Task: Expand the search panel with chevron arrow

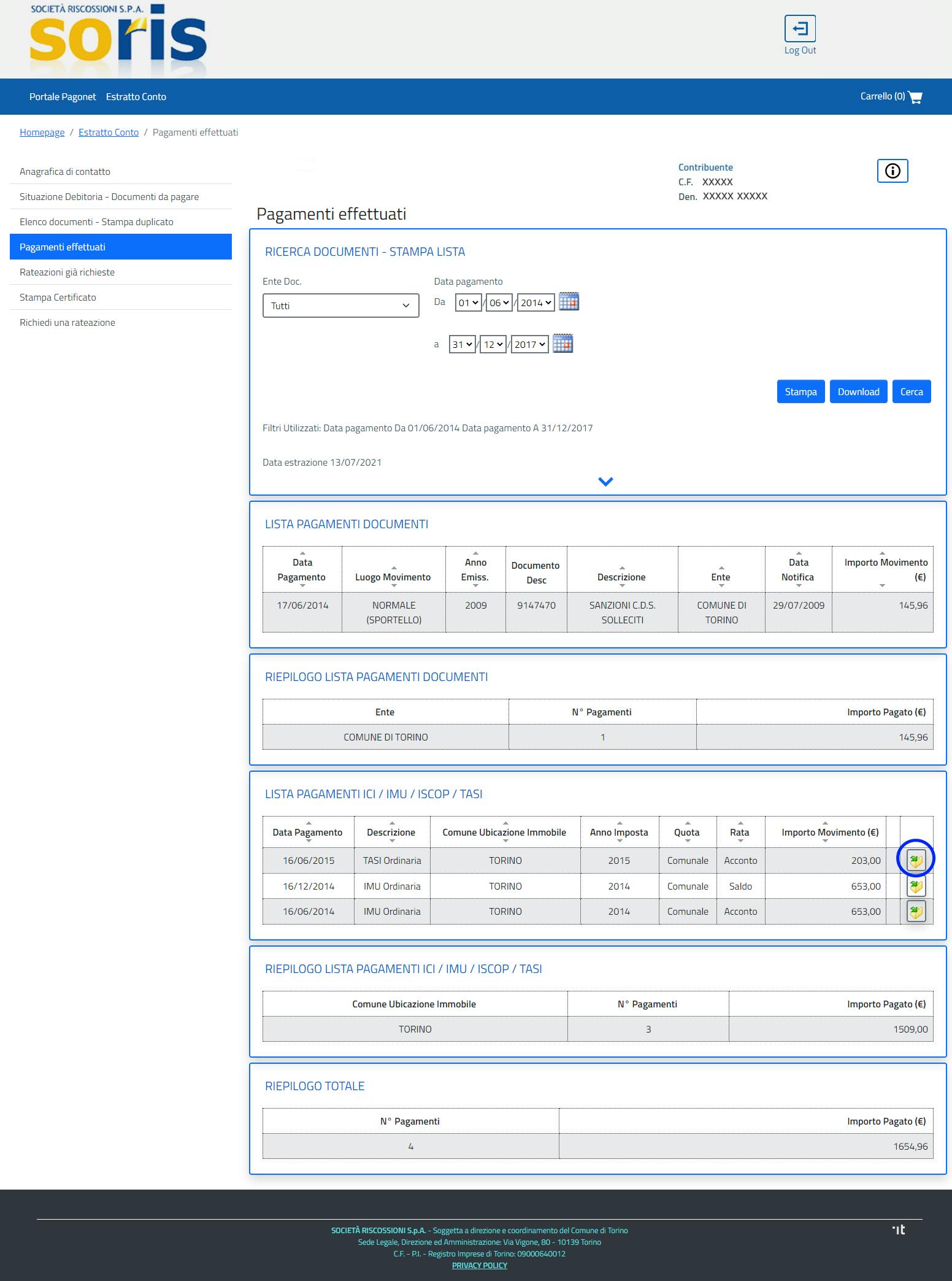Action: coord(605,482)
